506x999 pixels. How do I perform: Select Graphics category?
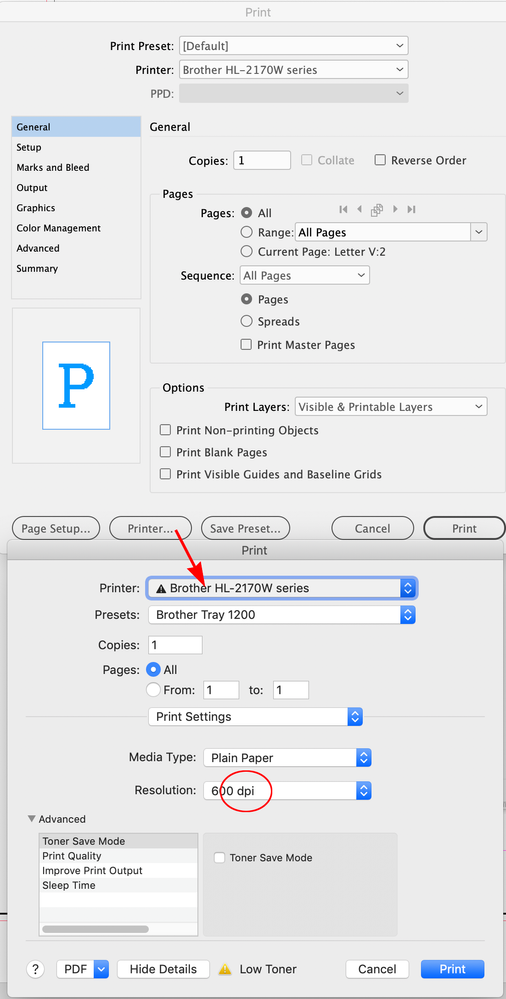76,208
